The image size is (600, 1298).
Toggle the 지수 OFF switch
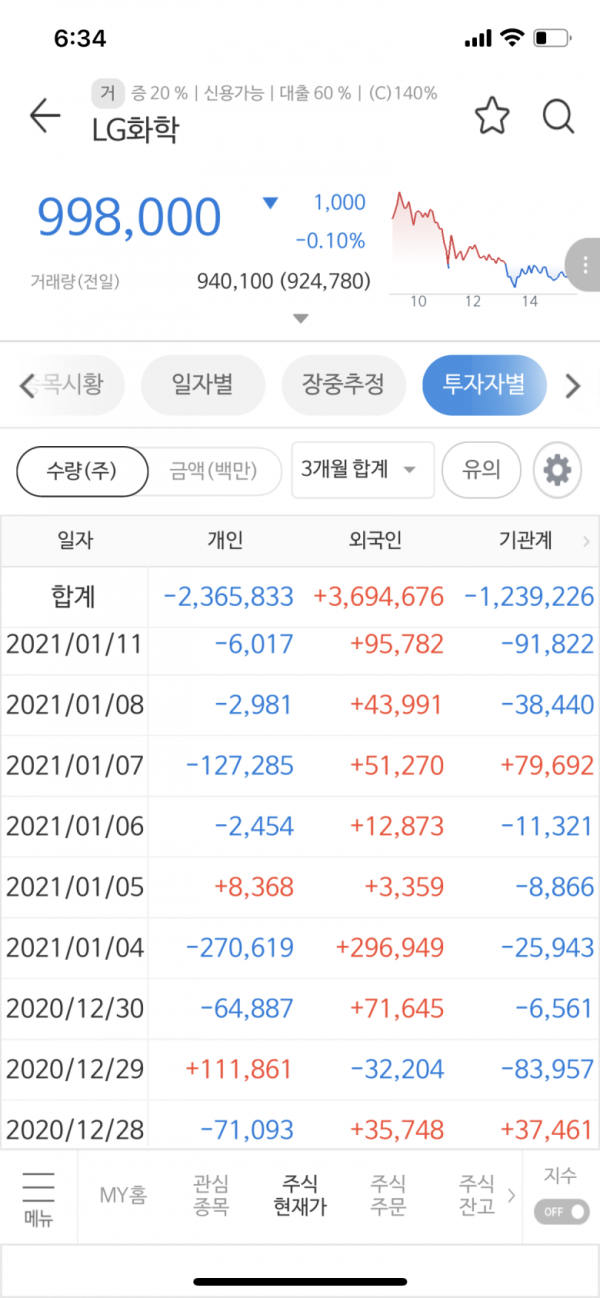[x=561, y=1212]
